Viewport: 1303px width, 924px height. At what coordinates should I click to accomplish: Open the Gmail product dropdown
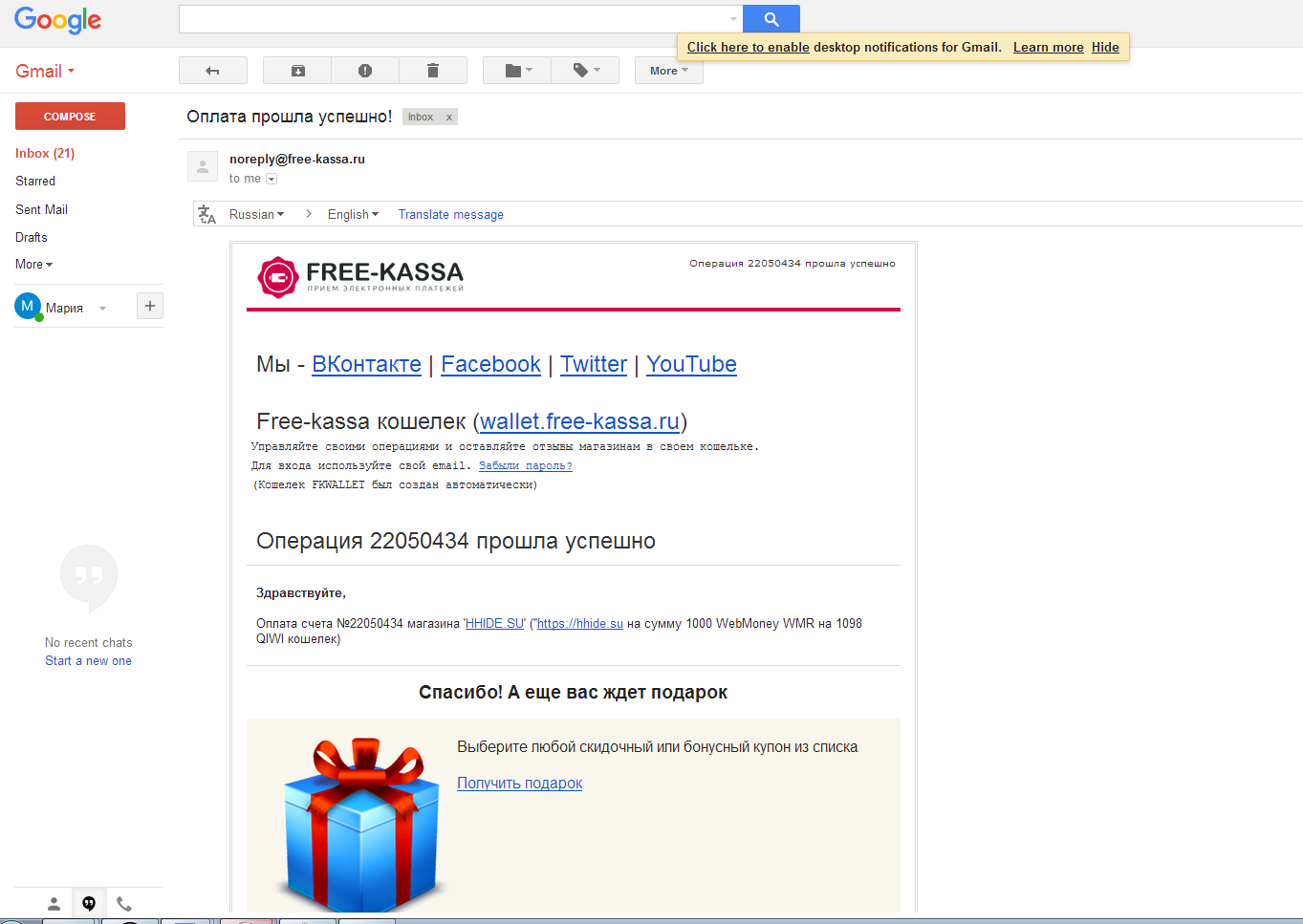click(x=45, y=71)
